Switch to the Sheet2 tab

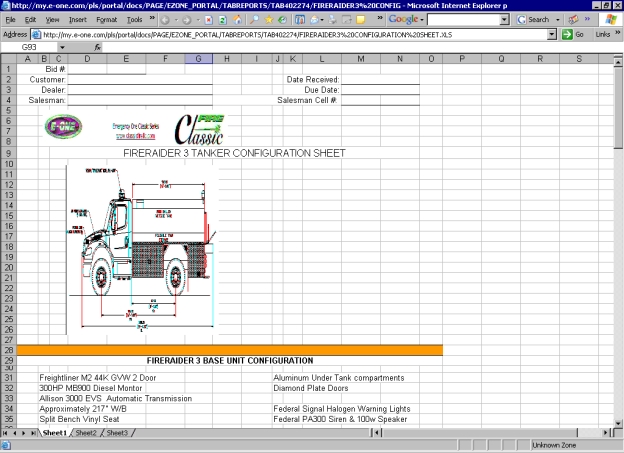[x=86, y=433]
